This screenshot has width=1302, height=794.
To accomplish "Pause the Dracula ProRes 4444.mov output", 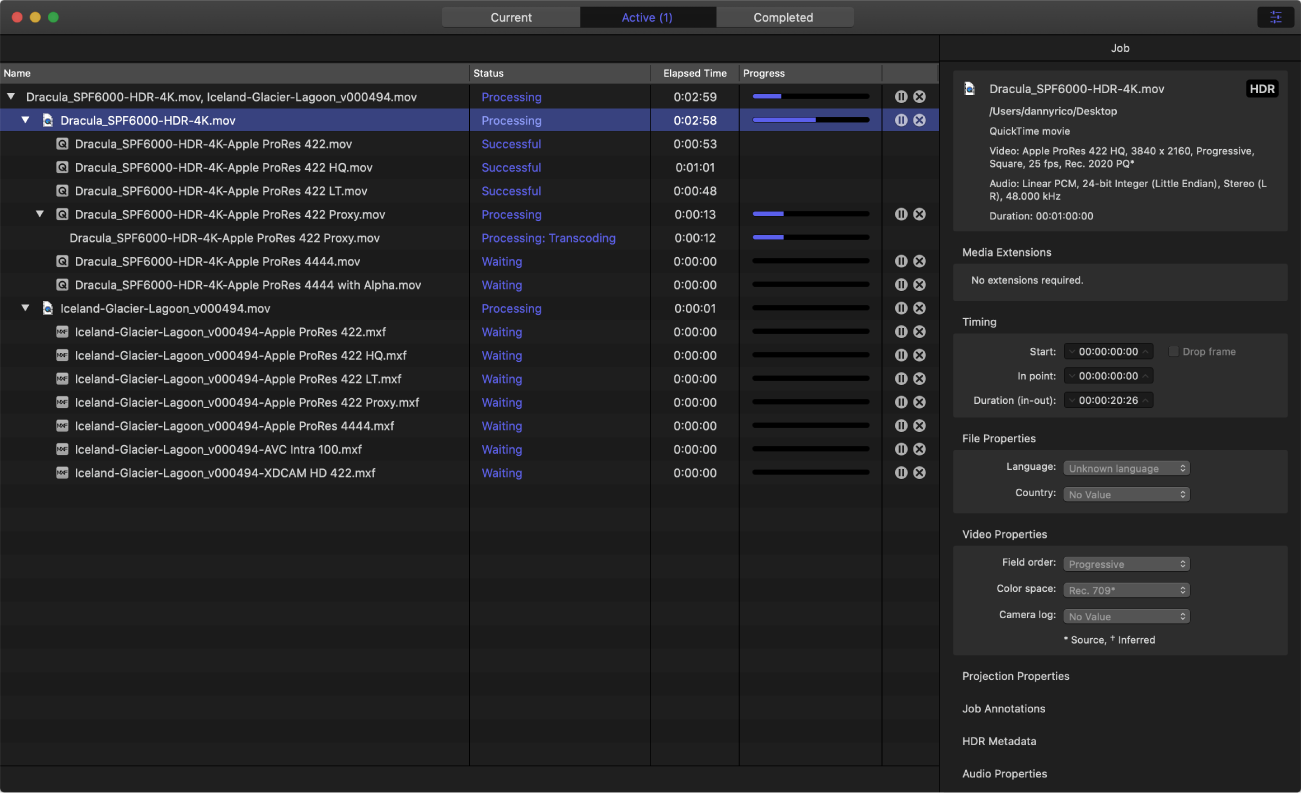I will 901,262.
